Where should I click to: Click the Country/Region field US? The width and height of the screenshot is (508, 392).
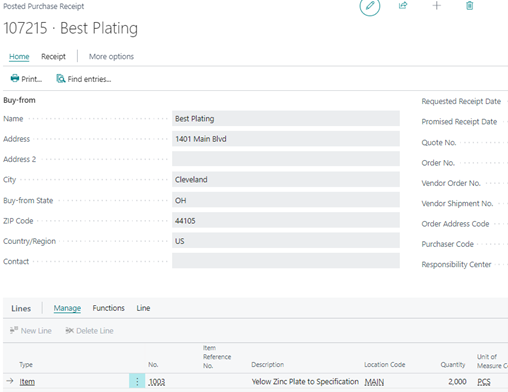(x=286, y=241)
